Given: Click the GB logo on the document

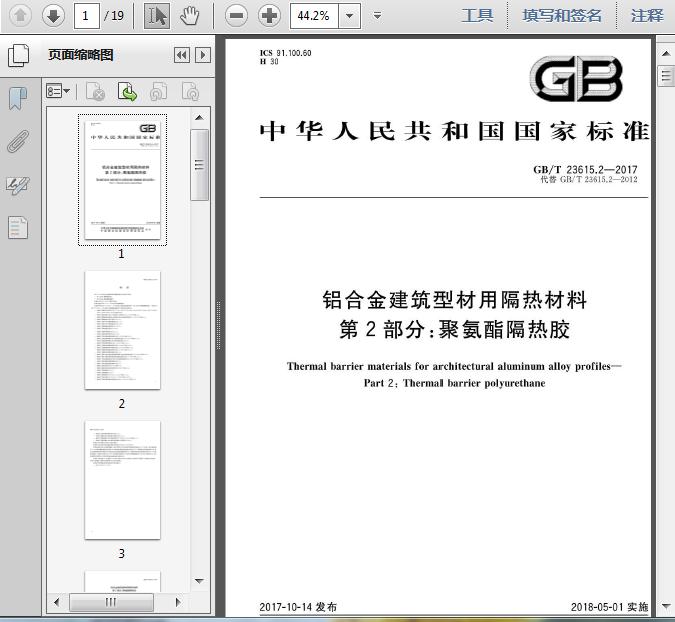Looking at the screenshot, I should pos(576,78).
